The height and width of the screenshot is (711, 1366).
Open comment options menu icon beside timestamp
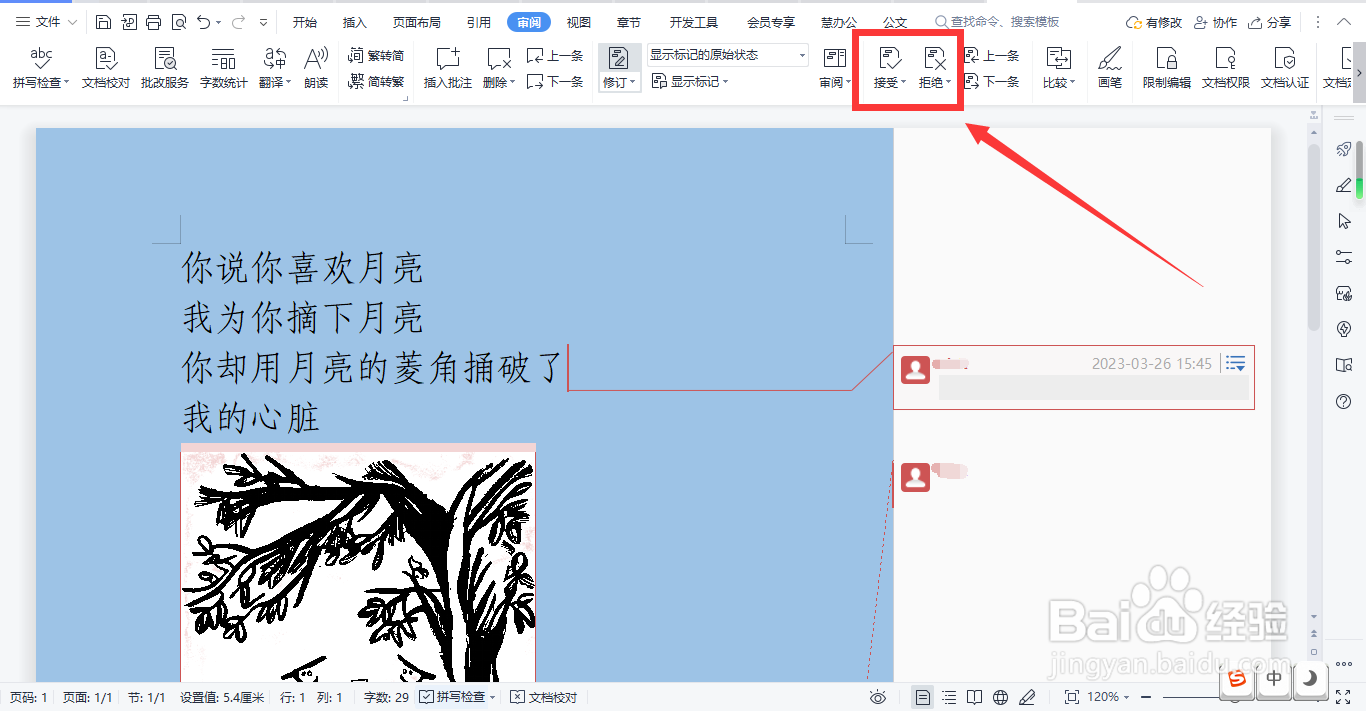1236,363
